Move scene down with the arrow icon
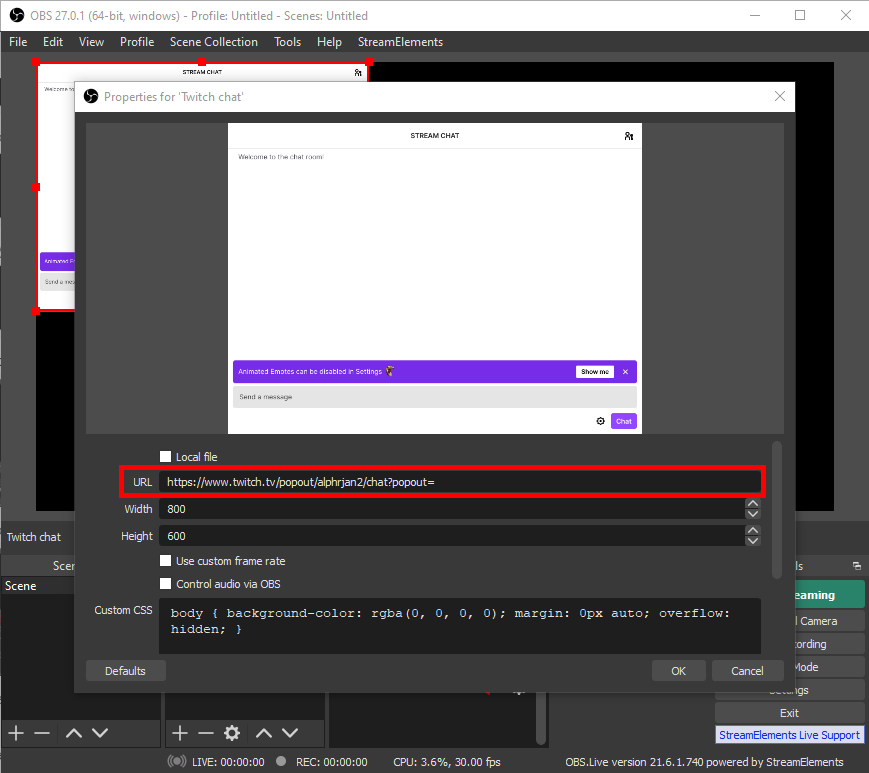 pos(100,733)
